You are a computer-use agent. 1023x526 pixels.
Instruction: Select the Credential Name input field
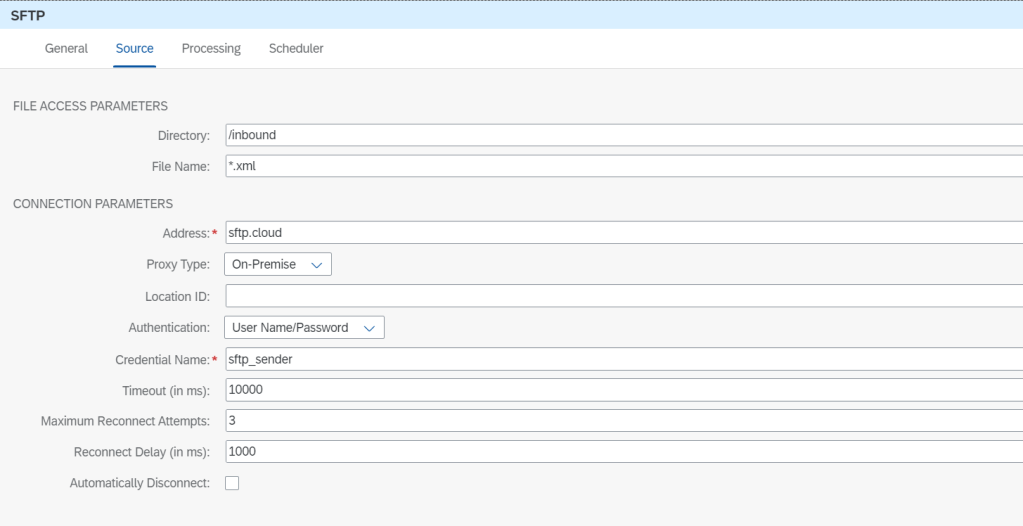[x=620, y=359]
